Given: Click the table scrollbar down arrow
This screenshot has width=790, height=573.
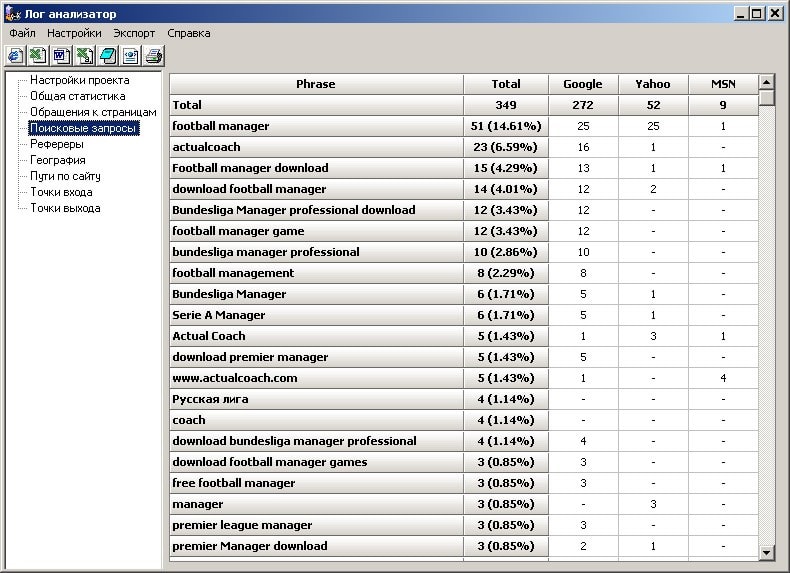Looking at the screenshot, I should [x=767, y=552].
